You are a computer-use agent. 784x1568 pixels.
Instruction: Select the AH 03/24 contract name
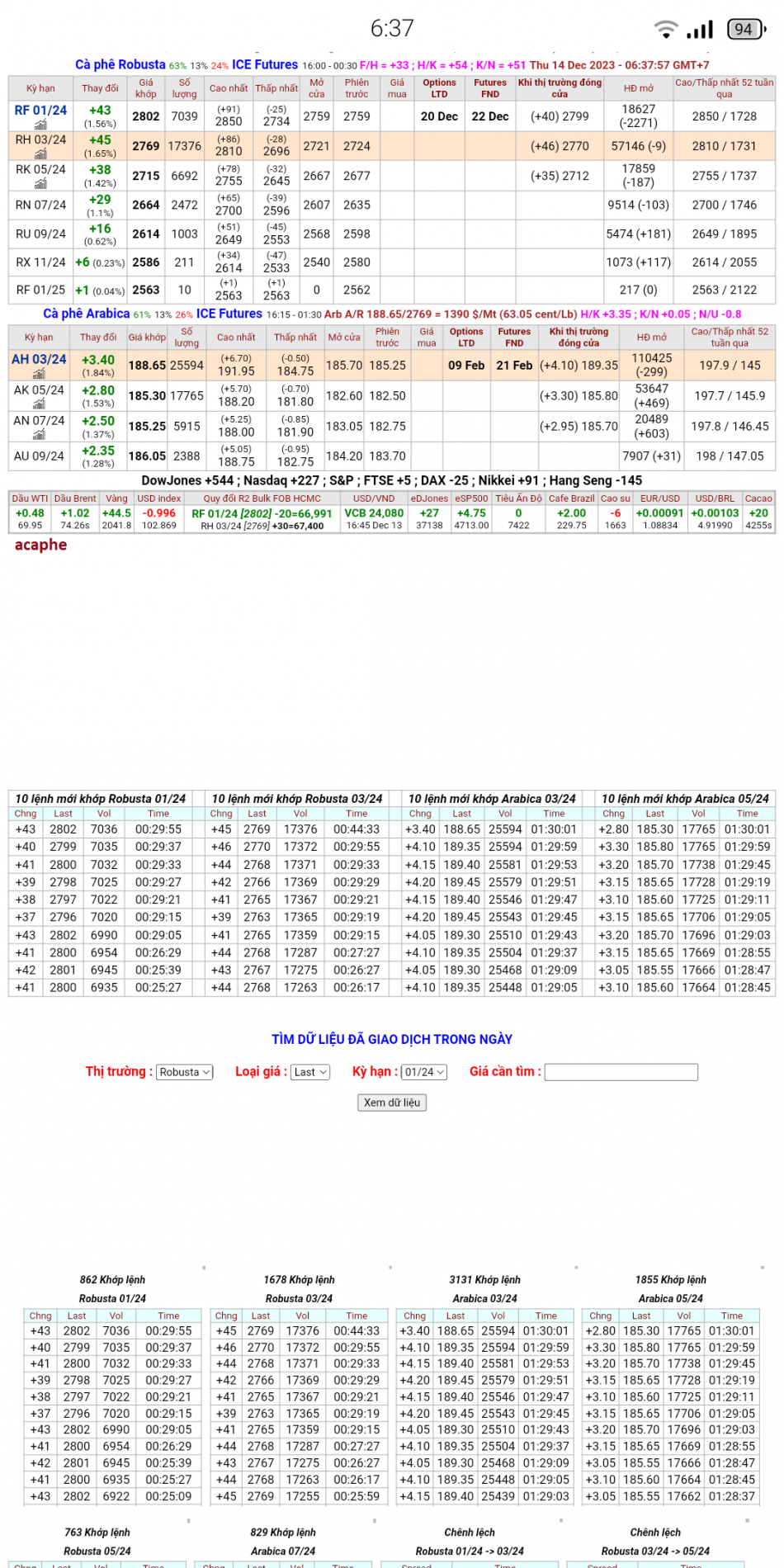point(39,360)
